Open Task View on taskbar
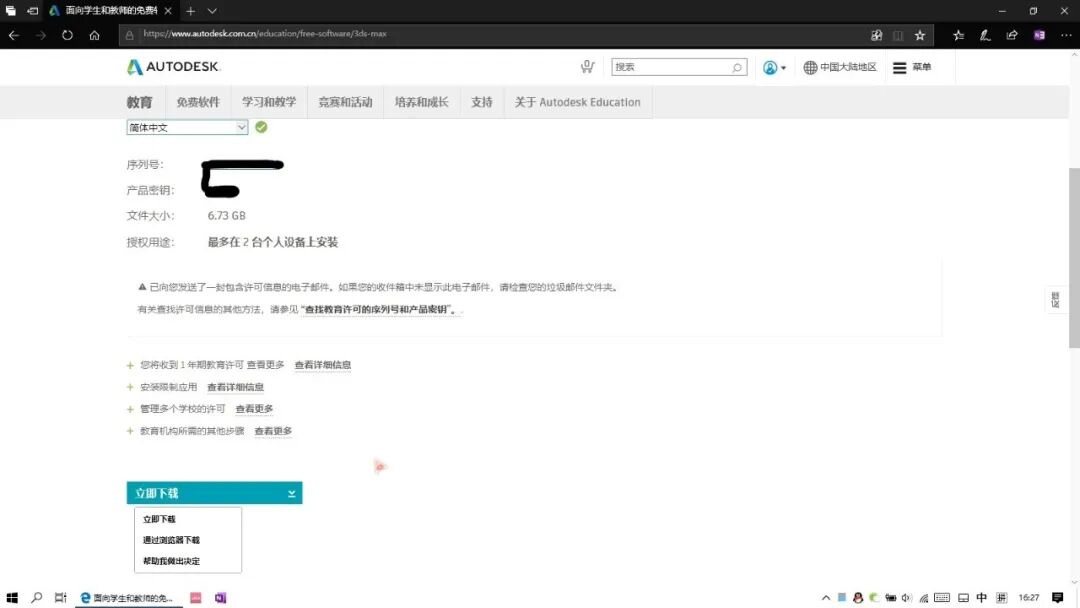 coord(61,598)
